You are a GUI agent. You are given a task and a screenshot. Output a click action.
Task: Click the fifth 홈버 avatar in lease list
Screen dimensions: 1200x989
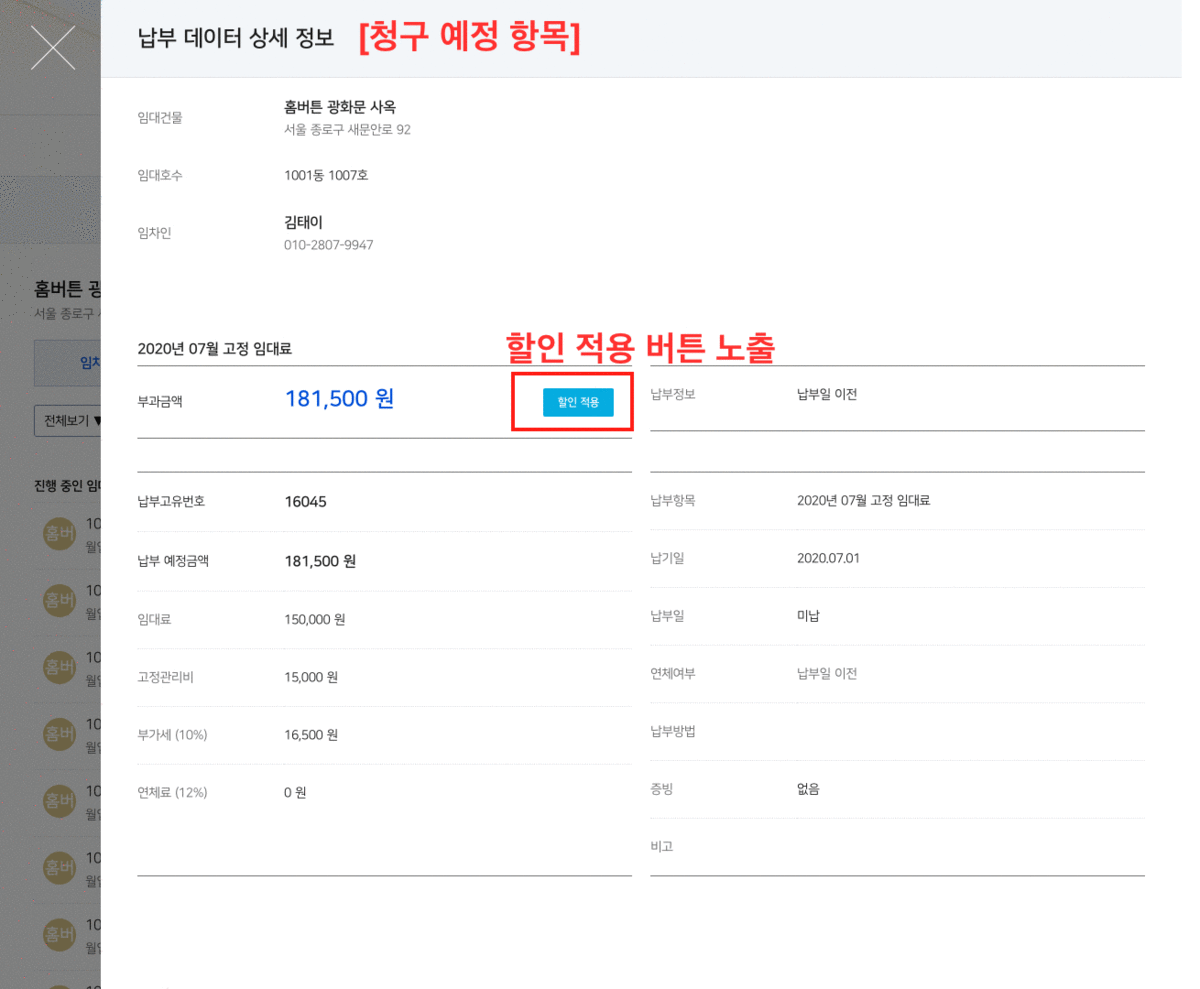60,801
